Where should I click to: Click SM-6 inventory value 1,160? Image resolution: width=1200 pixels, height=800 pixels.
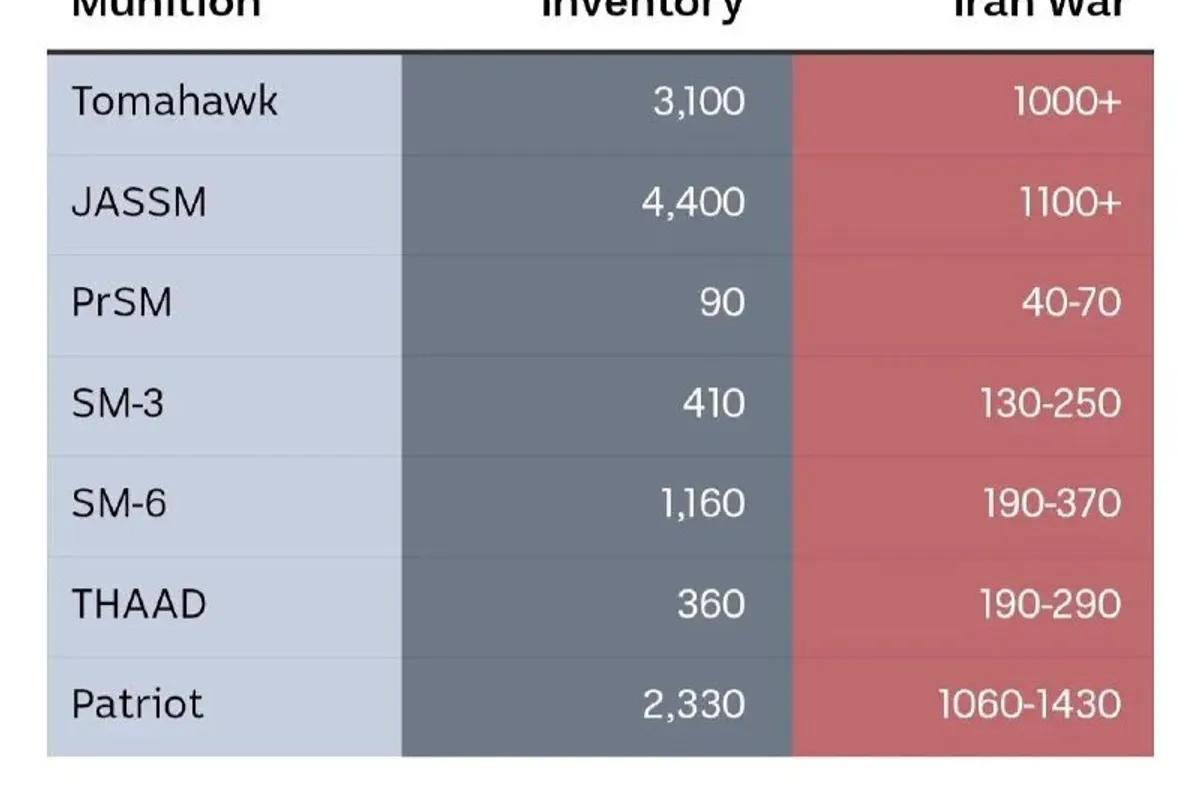703,504
